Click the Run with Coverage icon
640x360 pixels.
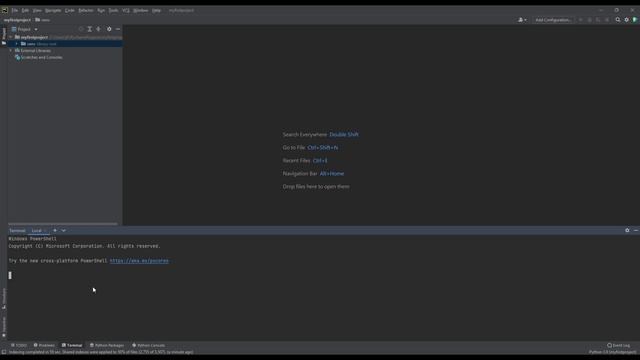click(598, 20)
